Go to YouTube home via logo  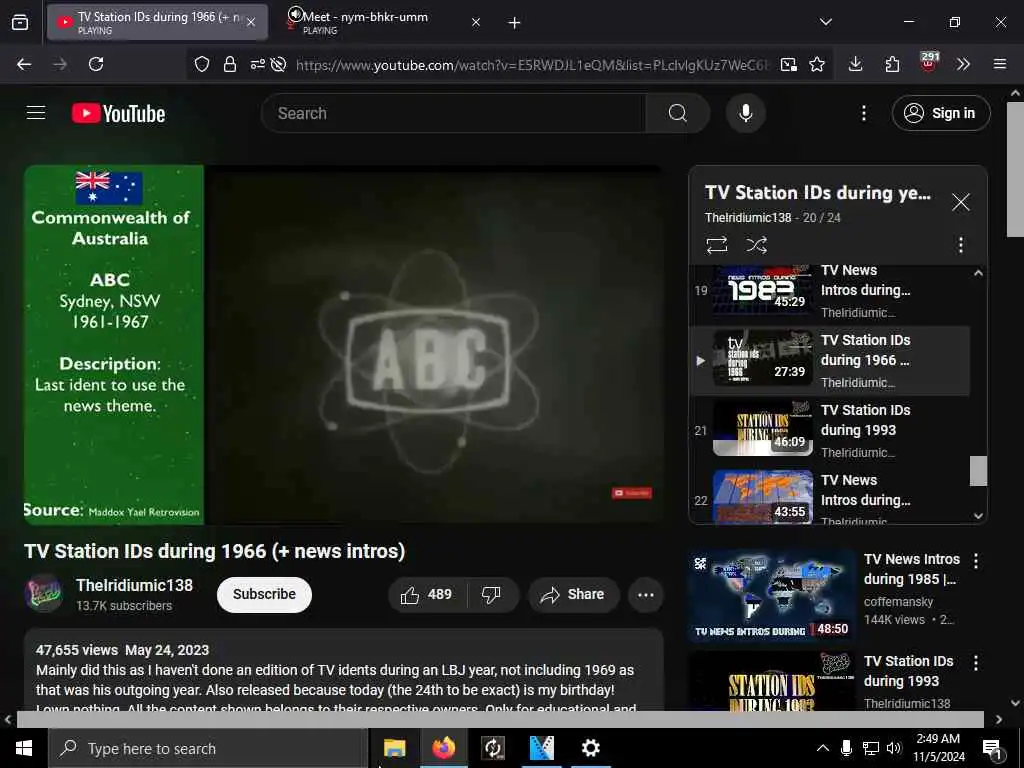pyautogui.click(x=118, y=114)
